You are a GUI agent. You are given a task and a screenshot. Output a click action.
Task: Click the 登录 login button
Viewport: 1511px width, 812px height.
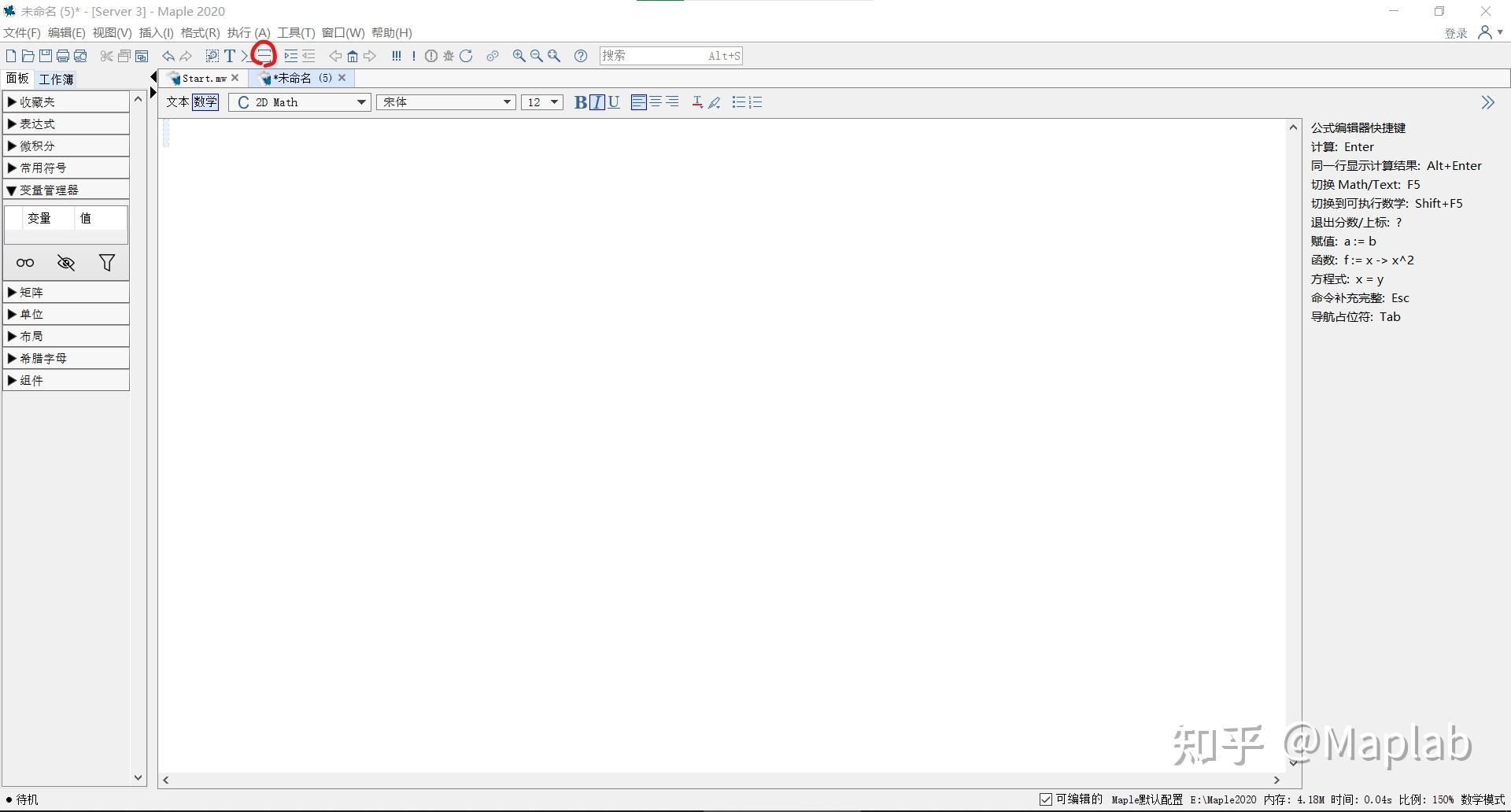[1456, 33]
